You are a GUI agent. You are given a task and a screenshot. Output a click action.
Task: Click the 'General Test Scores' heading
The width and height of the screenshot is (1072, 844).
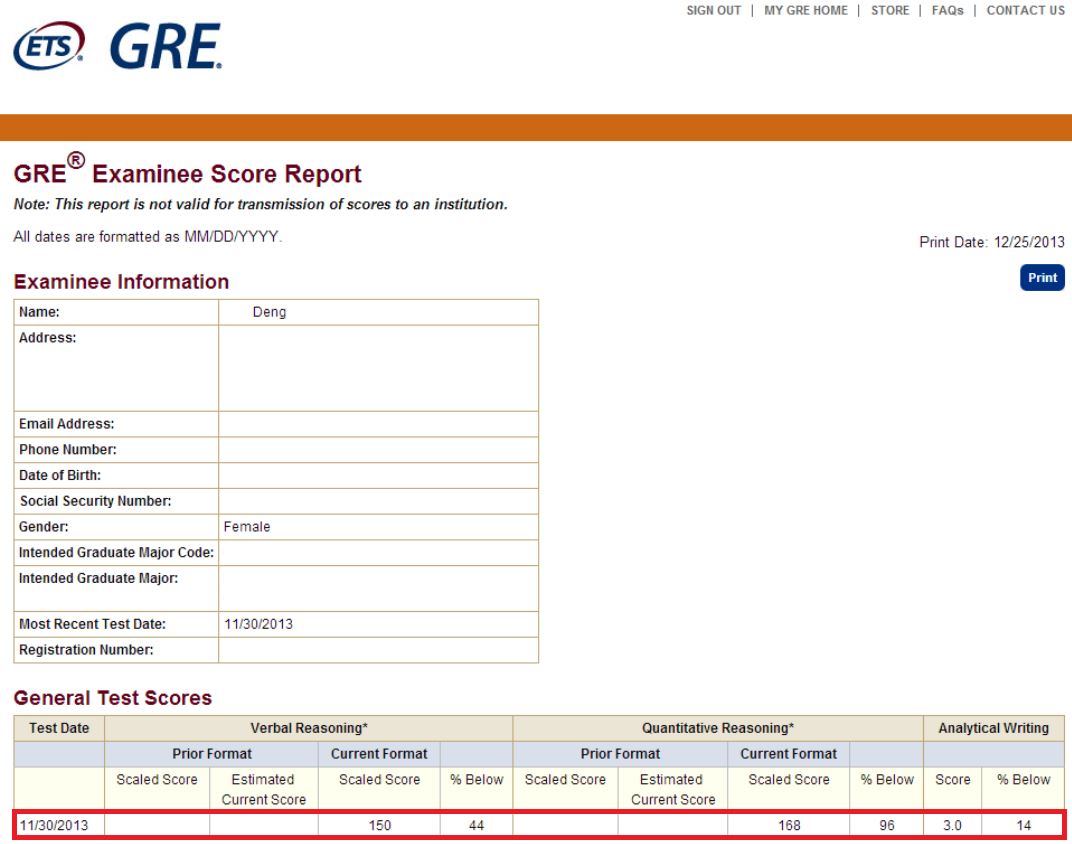click(x=113, y=698)
